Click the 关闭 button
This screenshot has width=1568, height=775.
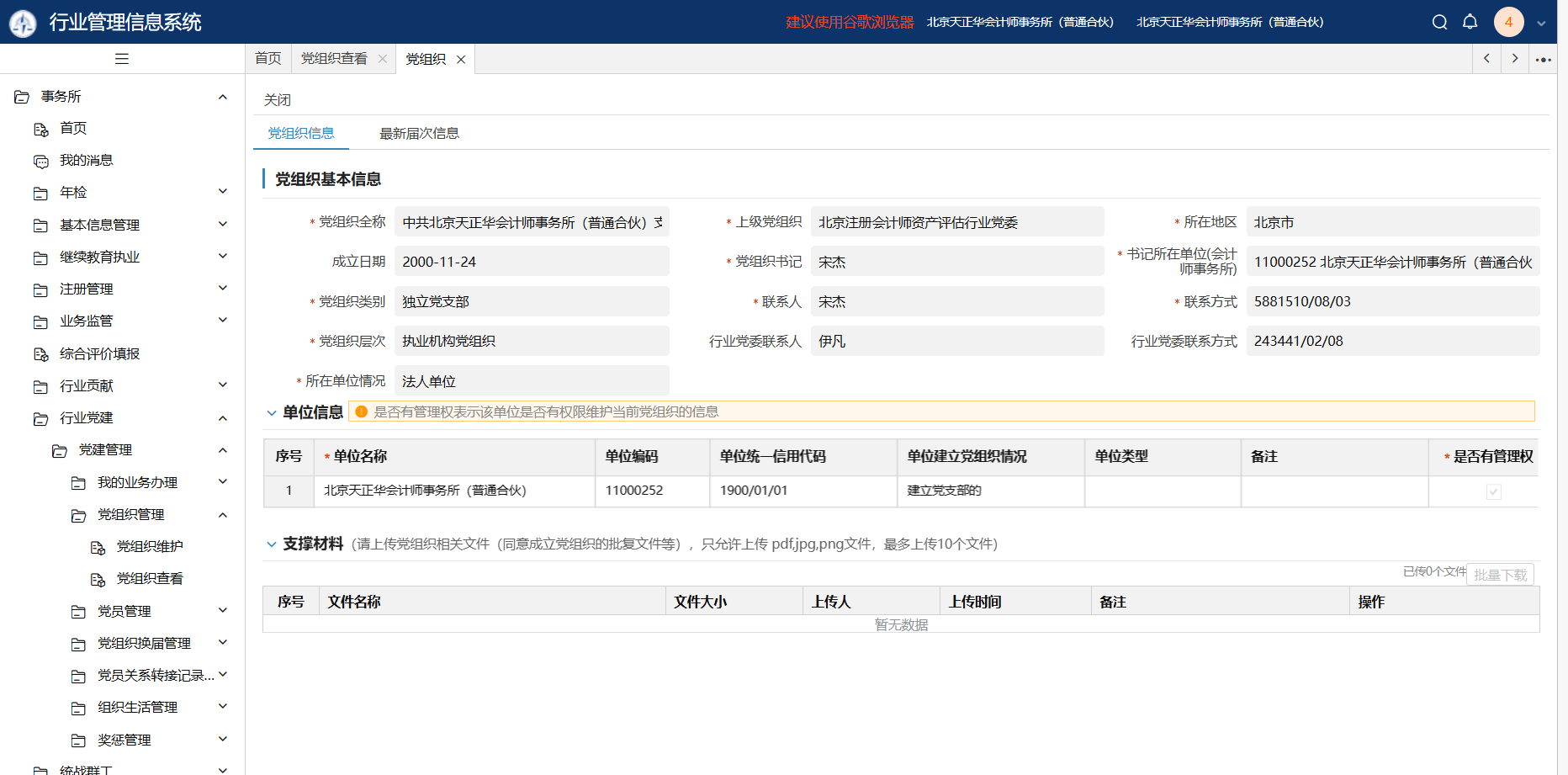[x=278, y=100]
